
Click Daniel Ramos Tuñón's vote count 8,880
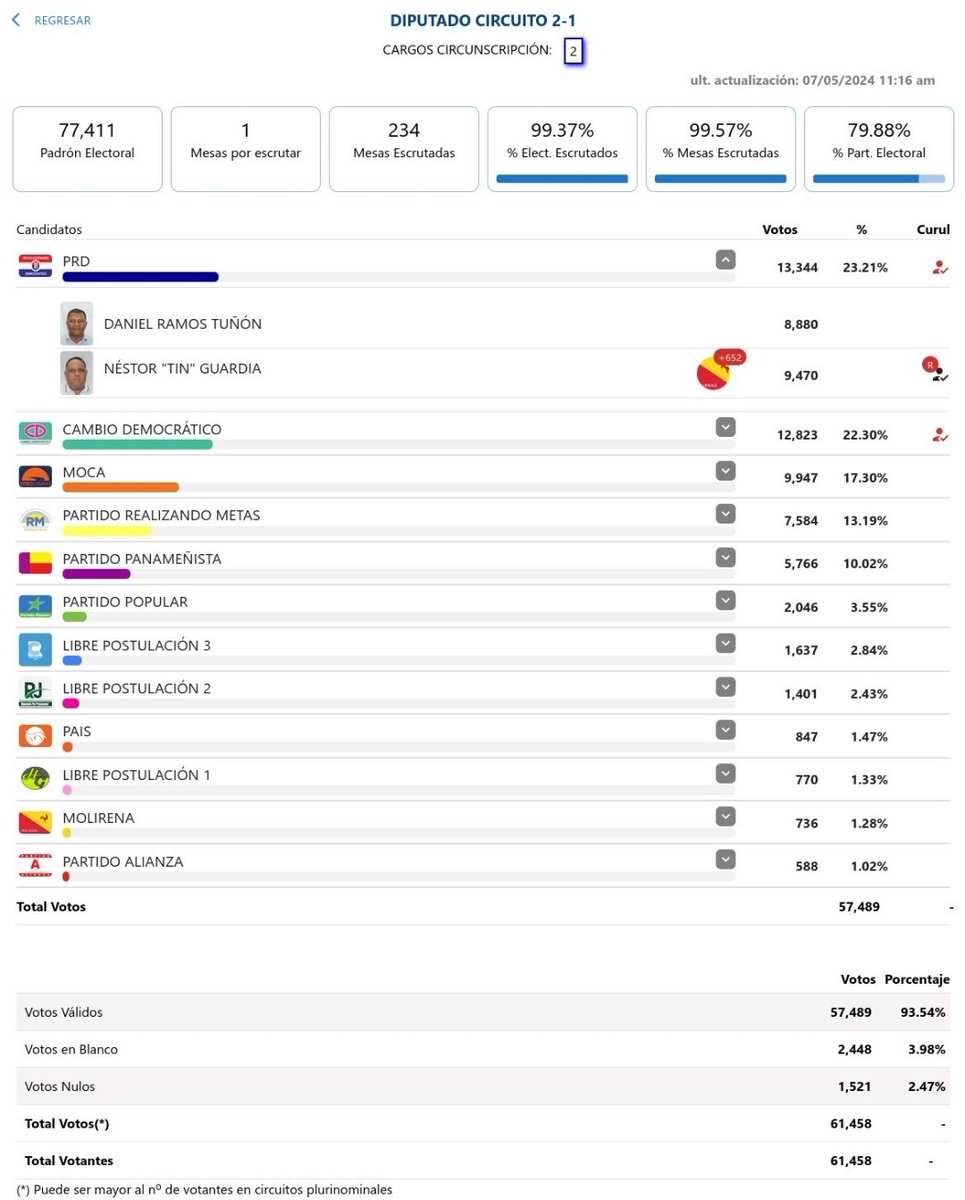[801, 324]
